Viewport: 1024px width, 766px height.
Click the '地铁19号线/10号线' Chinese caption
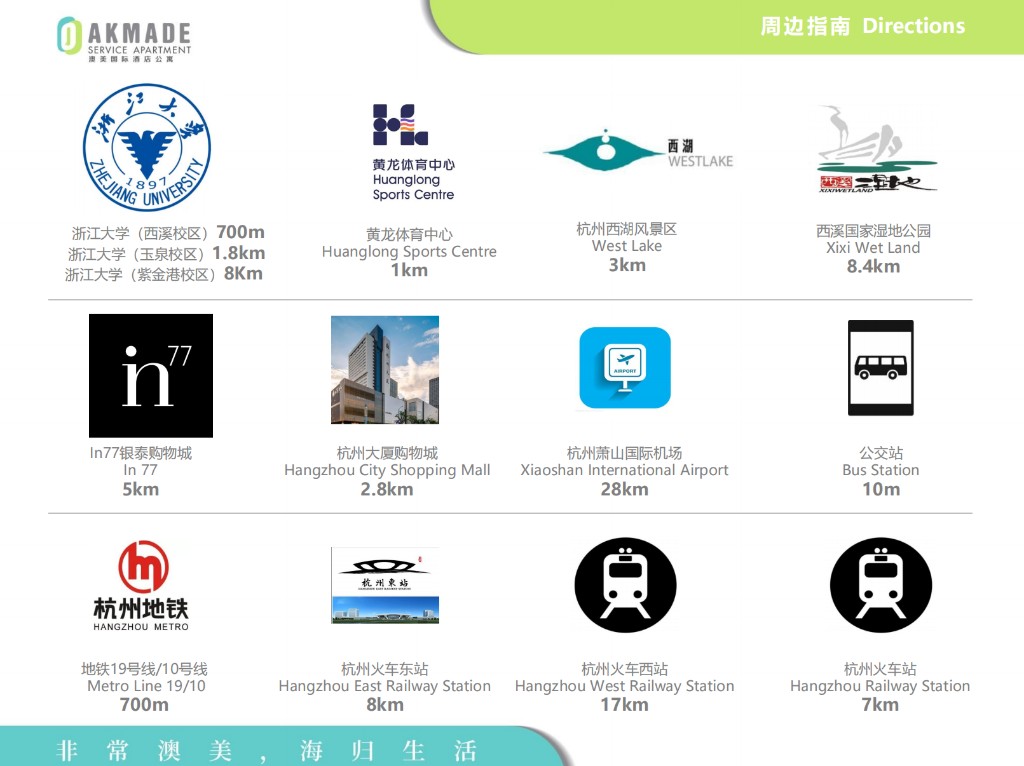tap(144, 669)
